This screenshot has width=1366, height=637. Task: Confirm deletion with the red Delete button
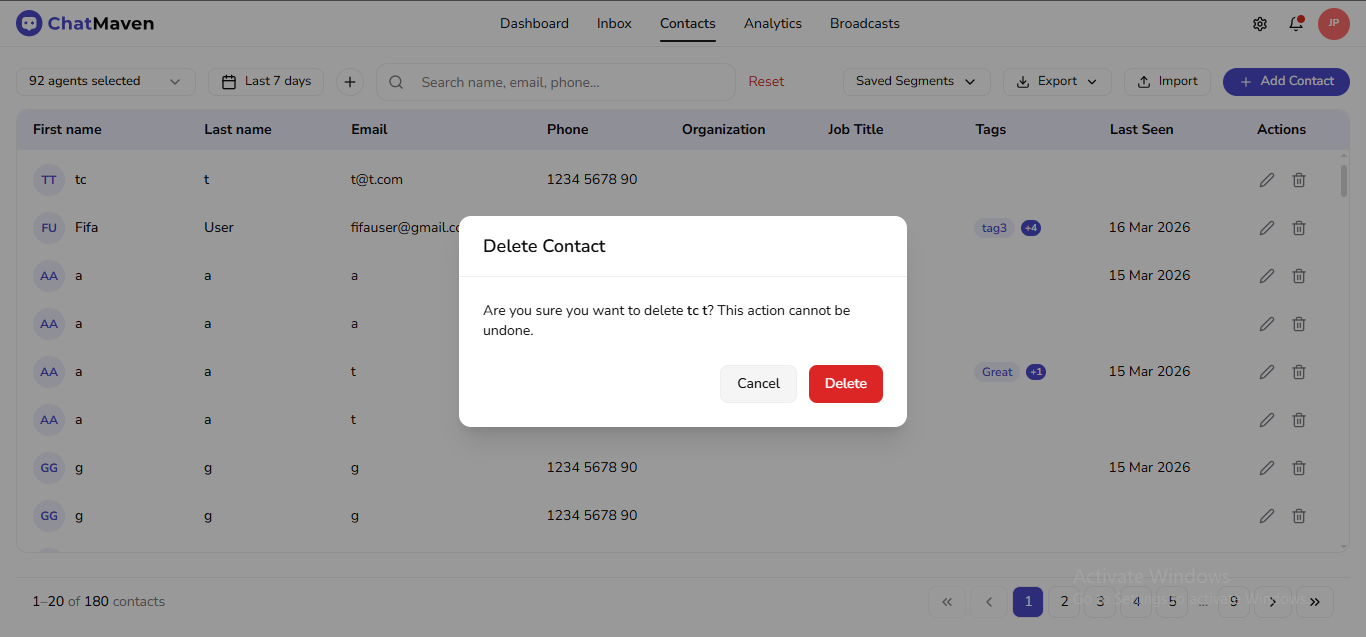click(x=845, y=383)
